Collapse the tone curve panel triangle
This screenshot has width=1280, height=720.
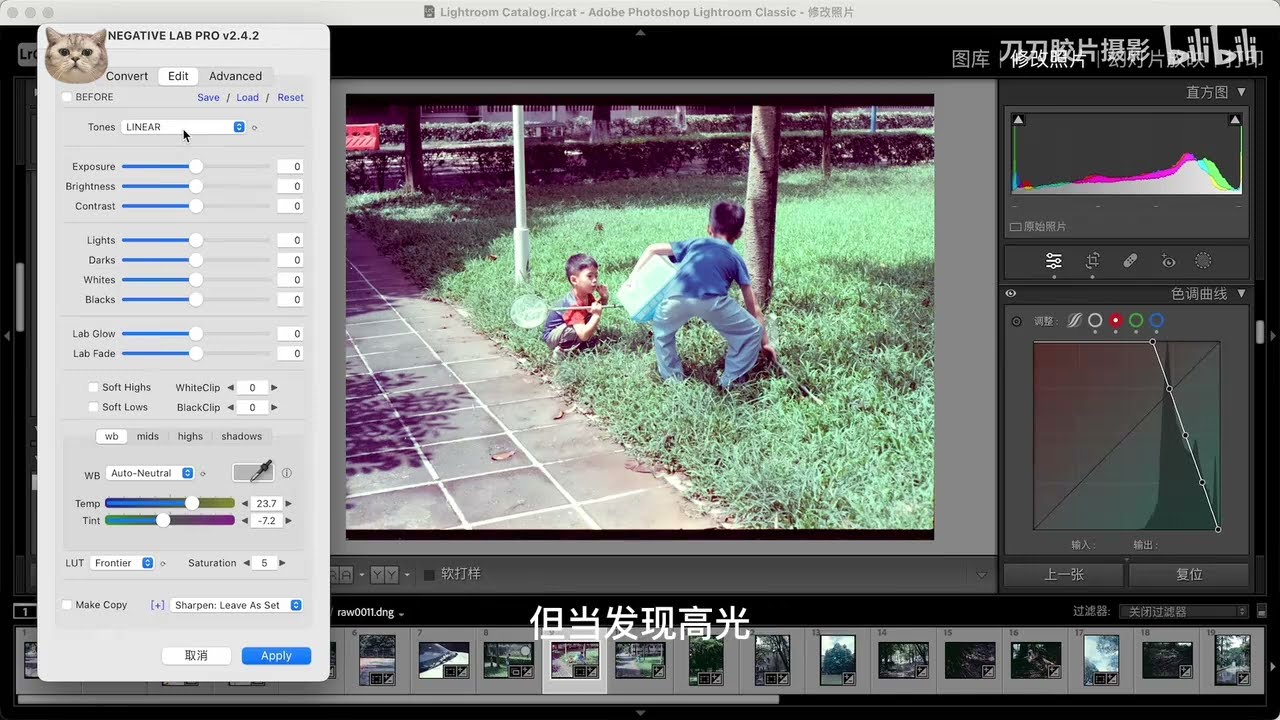point(1241,293)
